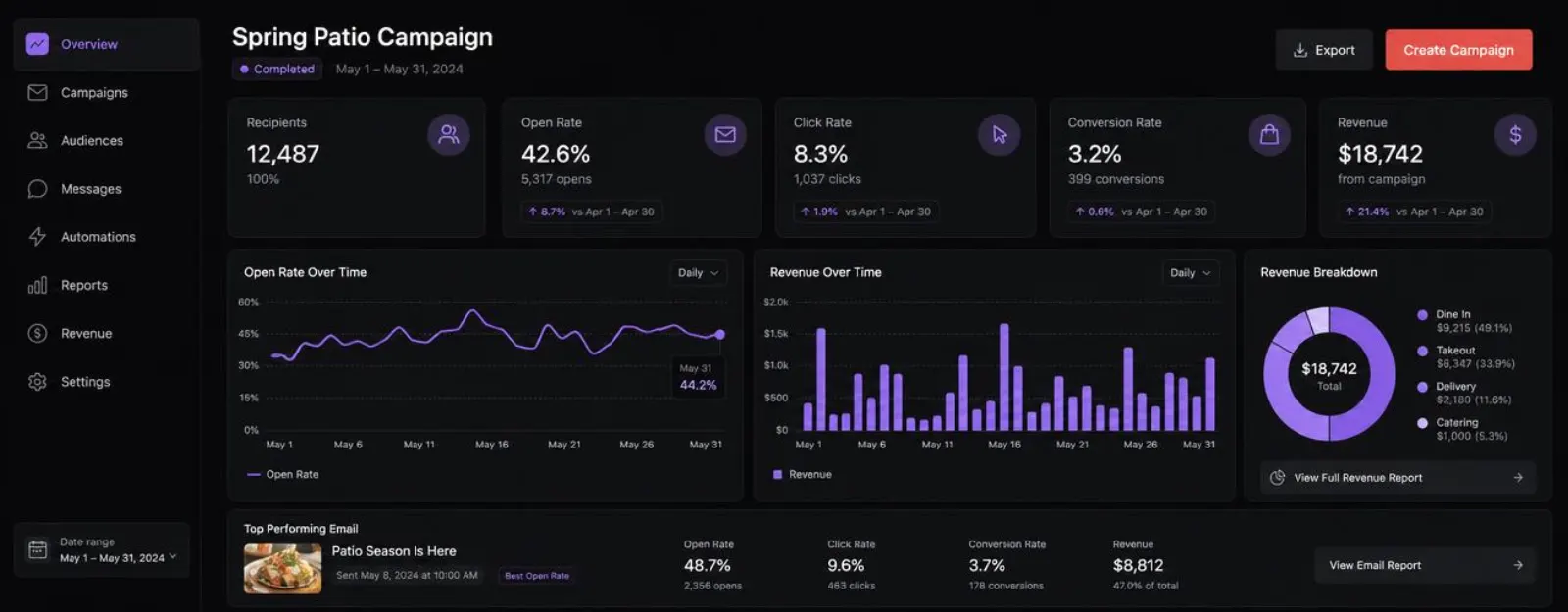Click the Reports bar chart icon
Viewport: 1568px width, 612px height.
[x=37, y=285]
